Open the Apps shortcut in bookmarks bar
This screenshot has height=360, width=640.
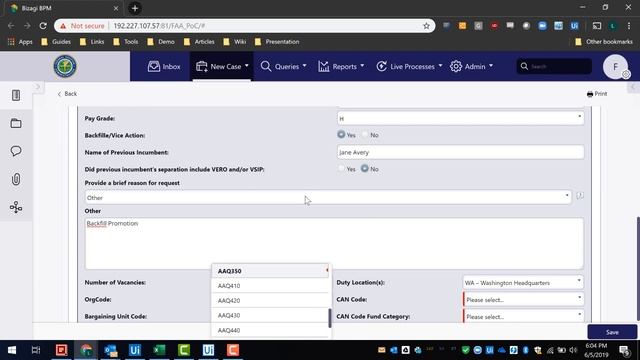pyautogui.click(x=20, y=42)
